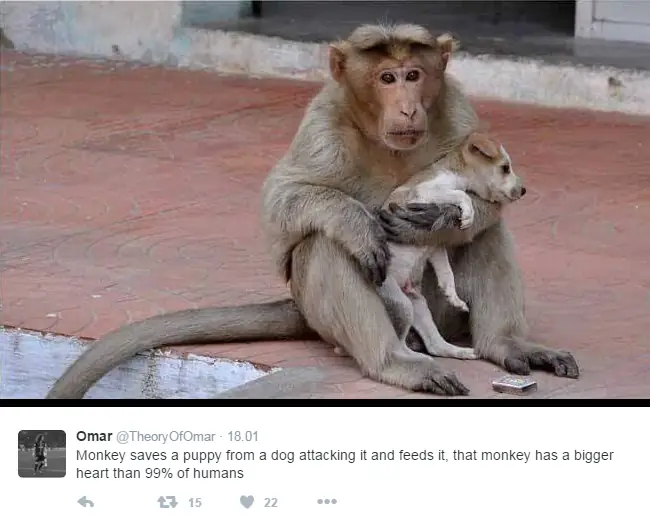Click the 18.01 tweet timestamp

pyautogui.click(x=243, y=436)
